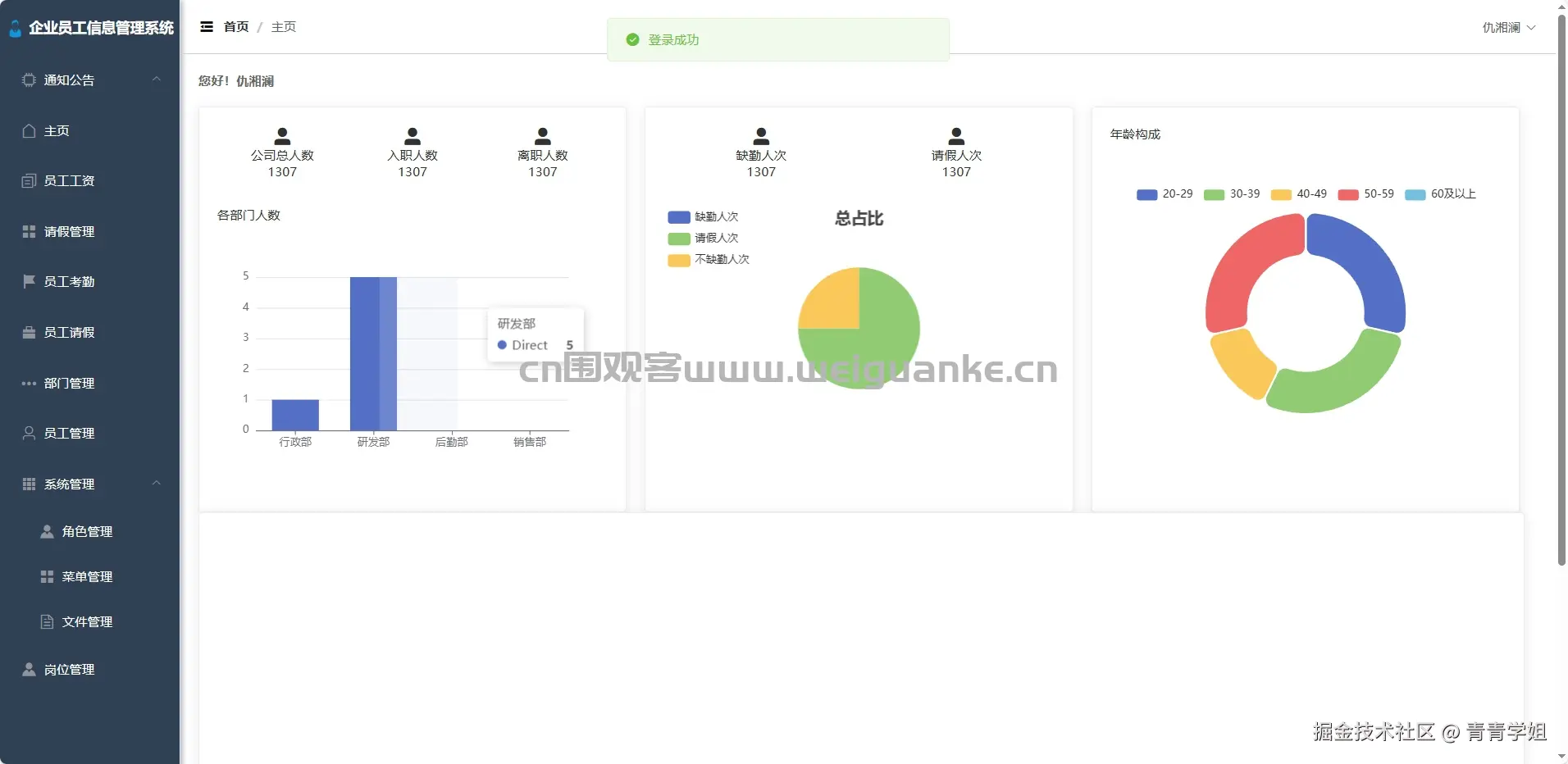Click the 主页 house icon in sidebar
Viewport: 1568px width, 764px height.
(x=29, y=131)
